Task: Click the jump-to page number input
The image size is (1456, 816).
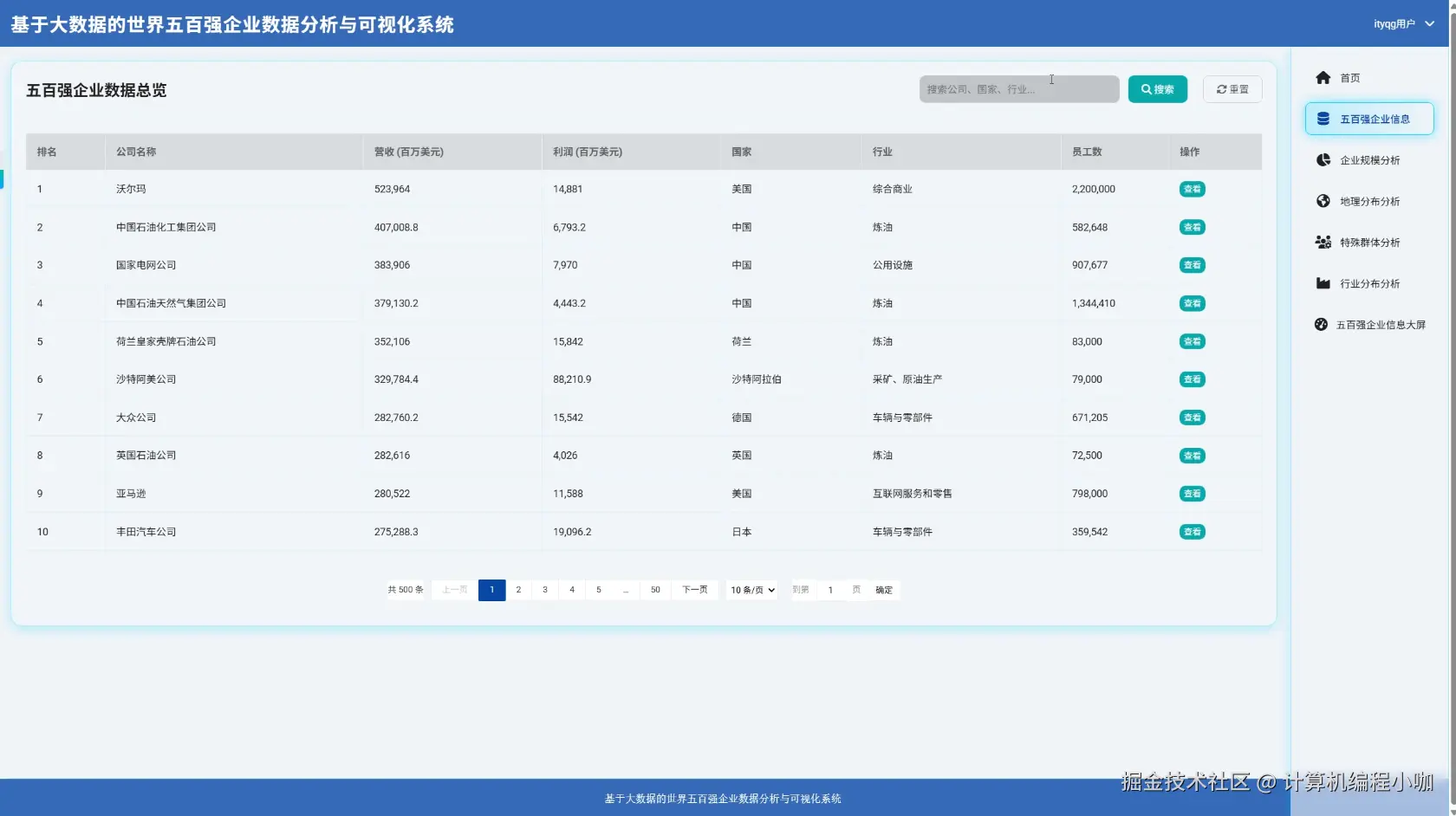Action: point(830,590)
